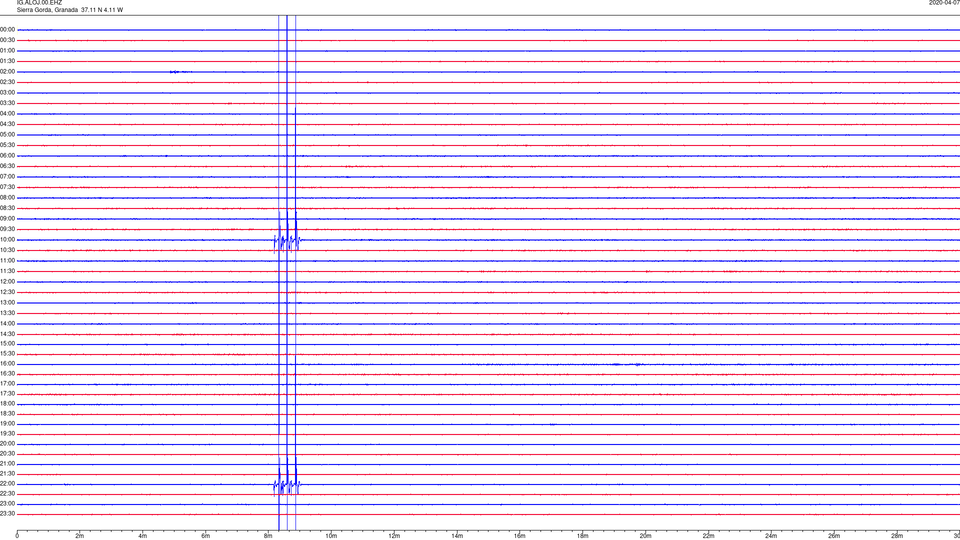Viewport: 960px width, 540px height.
Task: Click the 28m tick label on time axis
Action: coord(897,536)
